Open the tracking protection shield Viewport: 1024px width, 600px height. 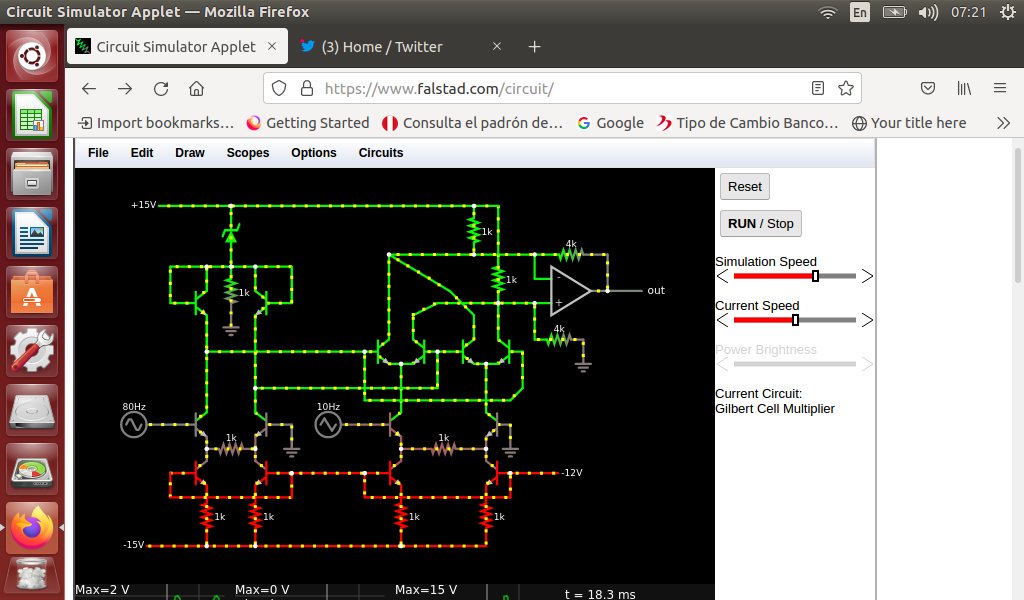pyautogui.click(x=279, y=88)
